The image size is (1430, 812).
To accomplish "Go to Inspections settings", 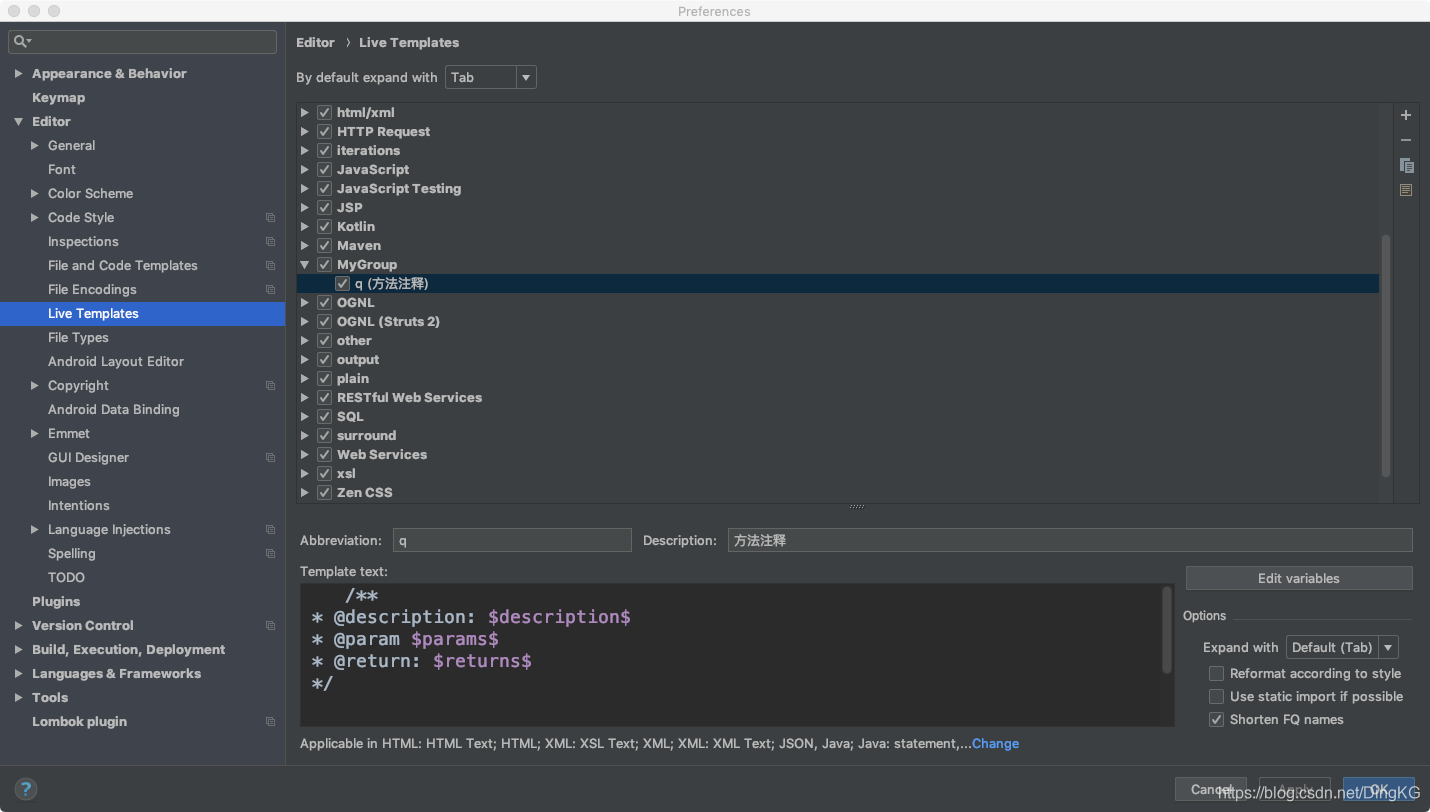I will (x=83, y=242).
